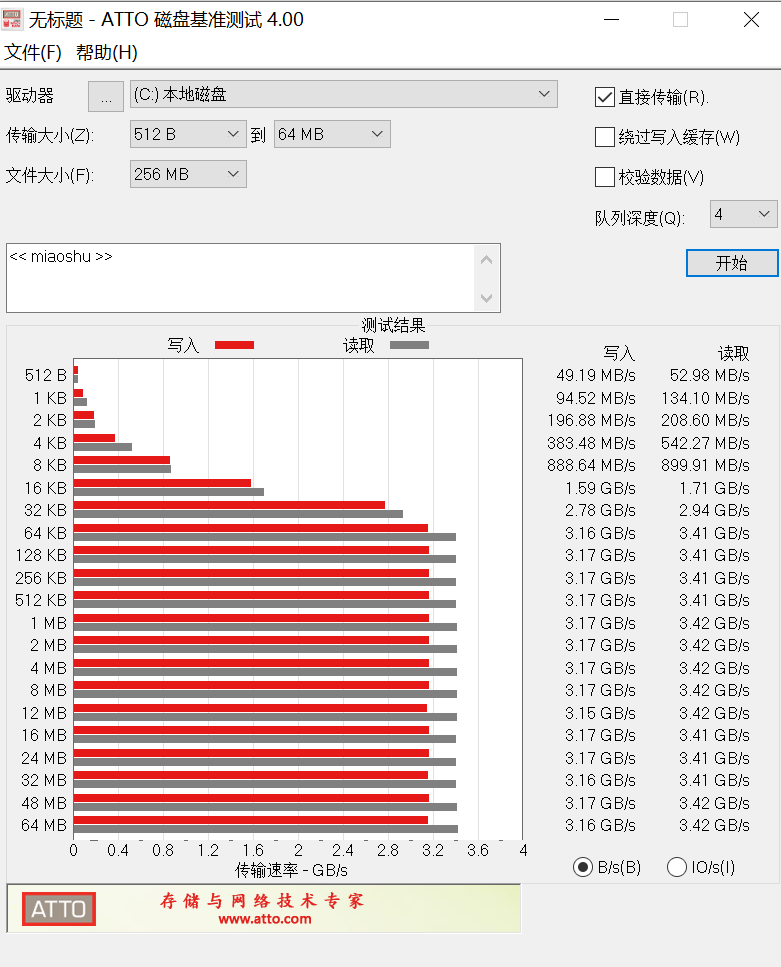This screenshot has width=781, height=967.
Task: Enable the 校验数据(V) checkbox
Action: point(605,177)
